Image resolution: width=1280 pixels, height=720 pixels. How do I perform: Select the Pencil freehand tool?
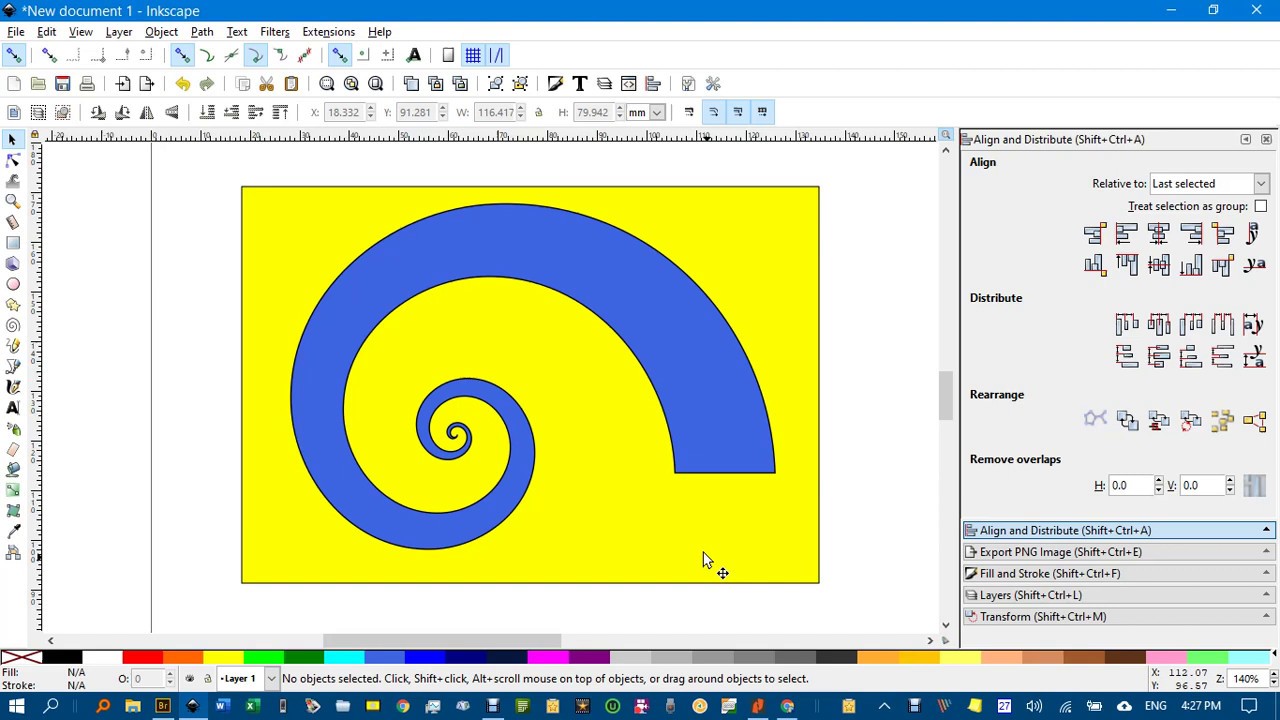pyautogui.click(x=13, y=346)
